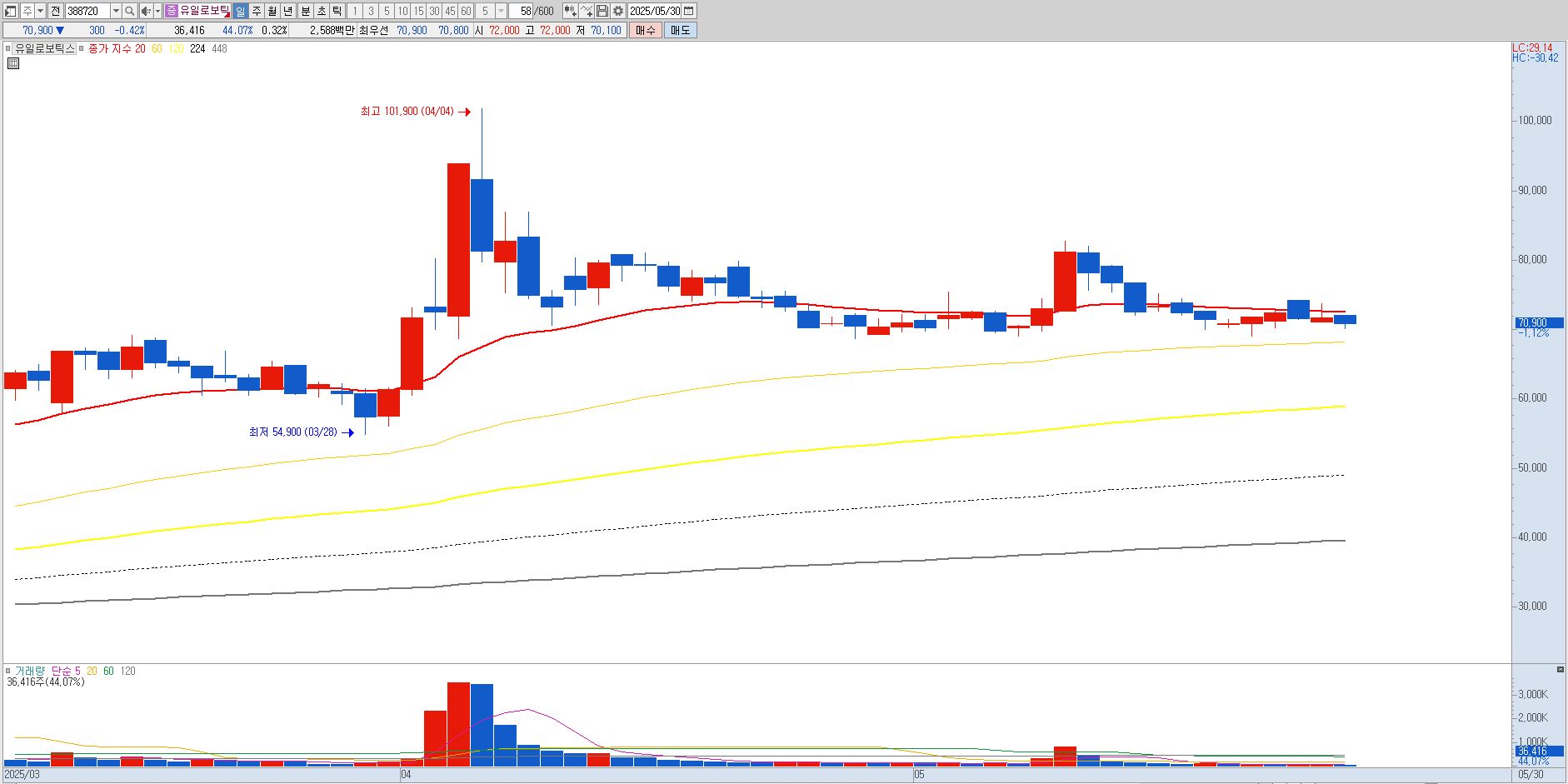Click the 15 interval preset
The height and width of the screenshot is (784, 1568).
pyautogui.click(x=418, y=11)
